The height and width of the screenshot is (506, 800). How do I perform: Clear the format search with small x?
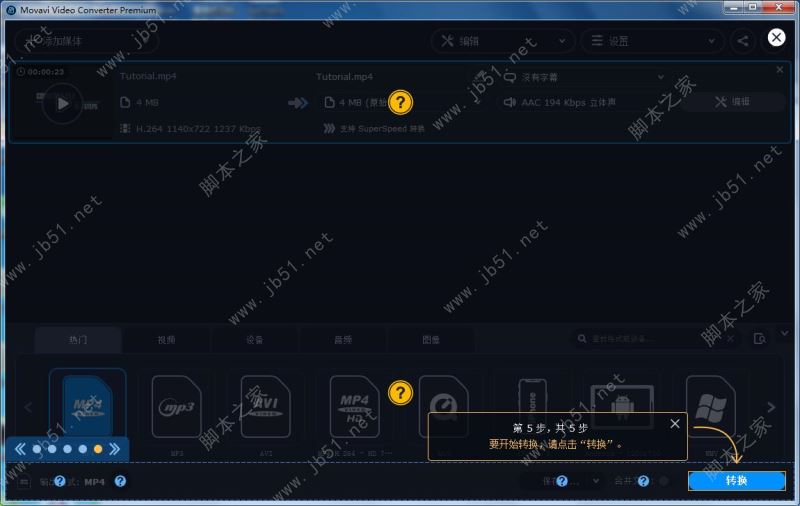(x=730, y=339)
